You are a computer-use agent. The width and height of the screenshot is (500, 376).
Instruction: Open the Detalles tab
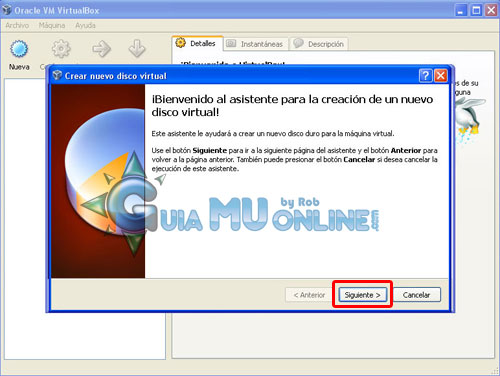point(196,43)
